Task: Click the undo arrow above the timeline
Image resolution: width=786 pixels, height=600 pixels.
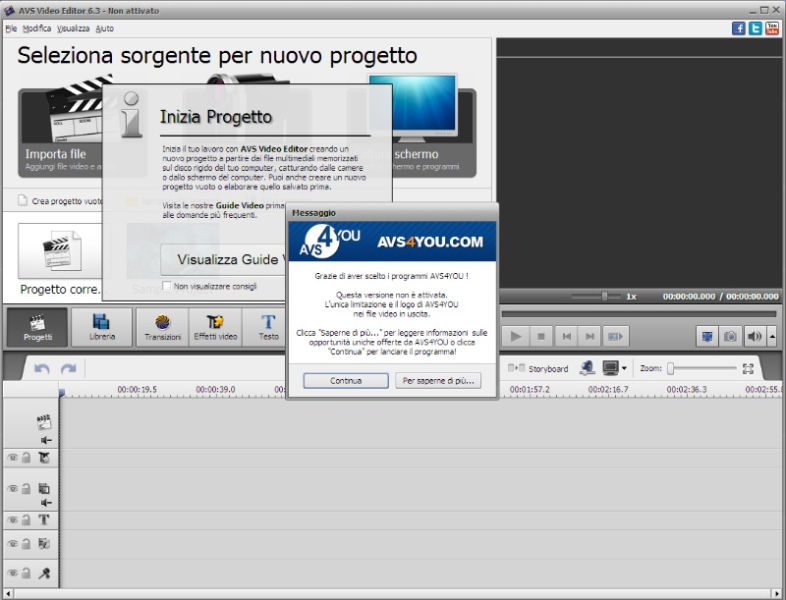Action: pos(42,369)
